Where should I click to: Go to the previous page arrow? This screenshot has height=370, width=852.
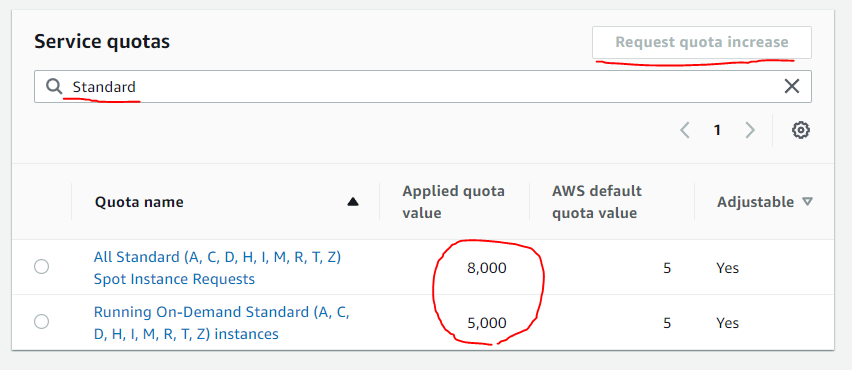pyautogui.click(x=685, y=130)
